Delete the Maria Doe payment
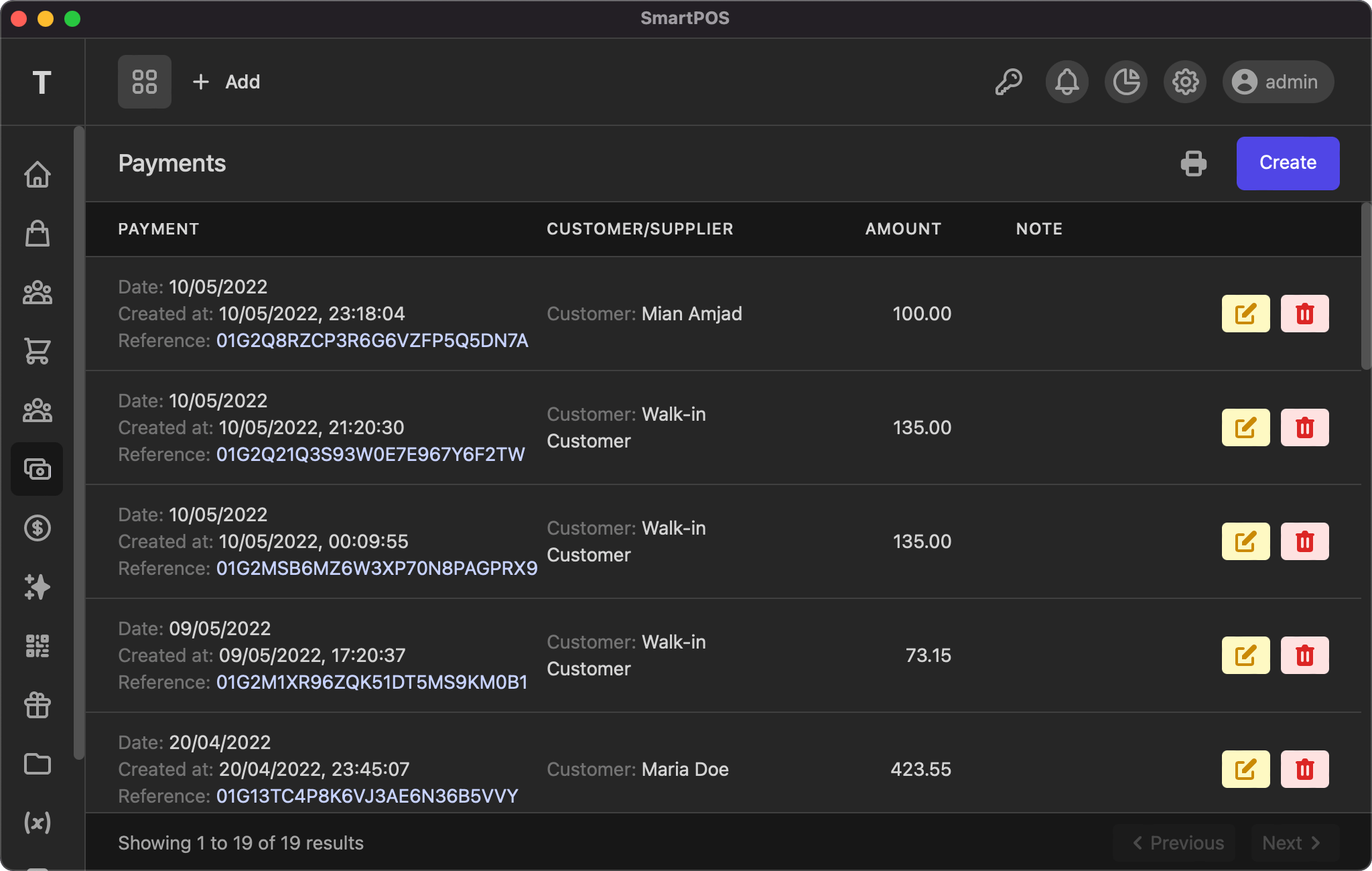 (1304, 769)
